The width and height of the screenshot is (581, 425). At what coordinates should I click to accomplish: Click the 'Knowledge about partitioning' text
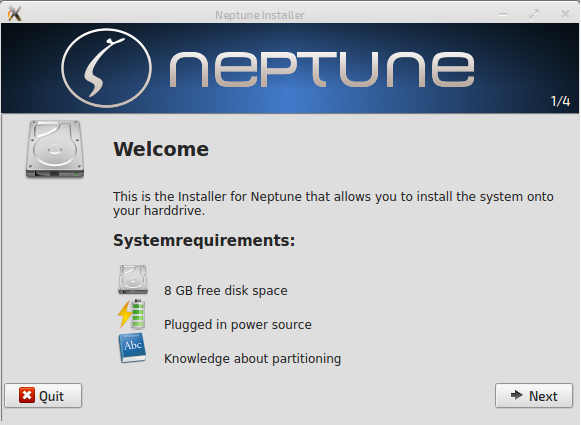tap(252, 359)
